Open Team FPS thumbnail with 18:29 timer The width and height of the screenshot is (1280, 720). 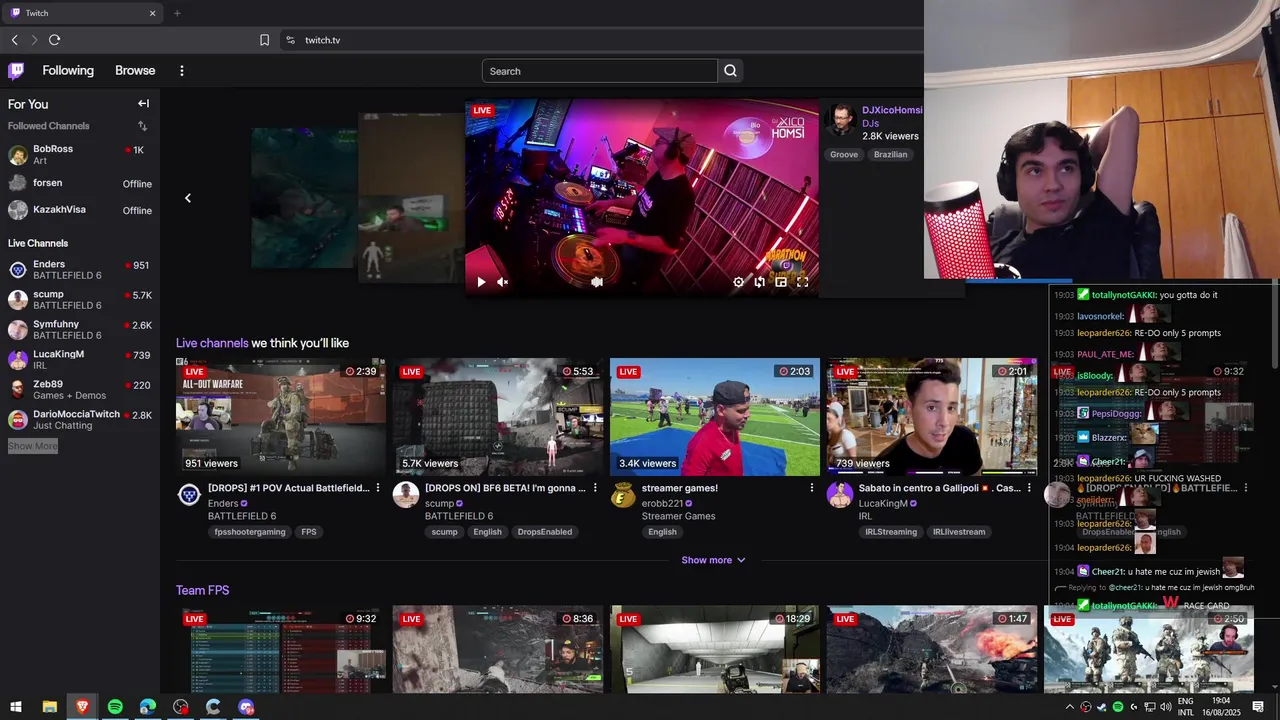point(715,649)
